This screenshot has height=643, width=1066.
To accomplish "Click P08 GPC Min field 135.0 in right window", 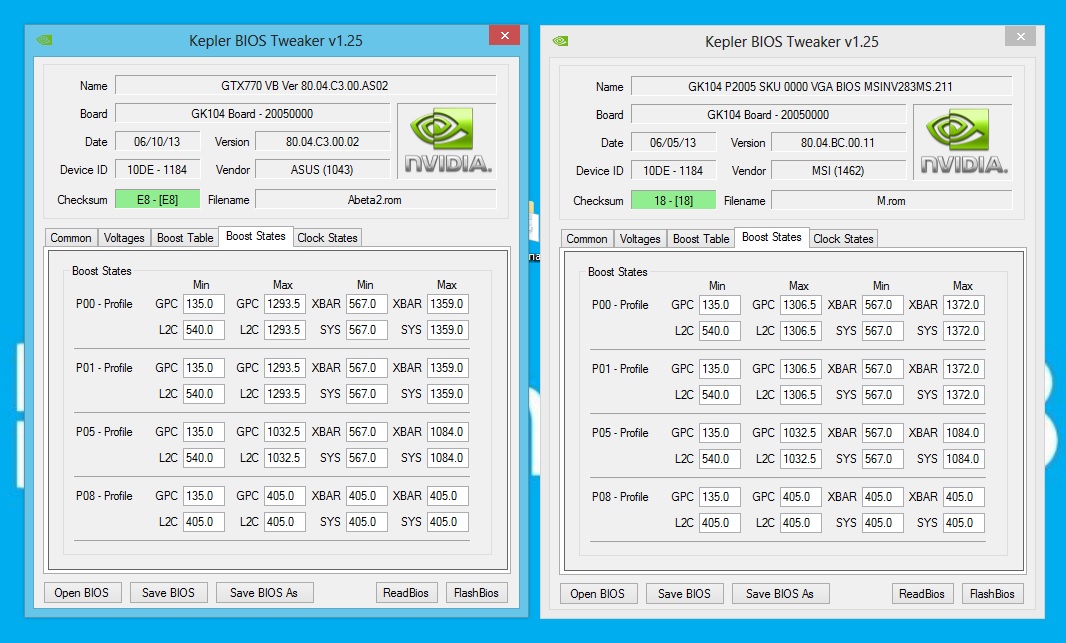I will click(x=719, y=497).
